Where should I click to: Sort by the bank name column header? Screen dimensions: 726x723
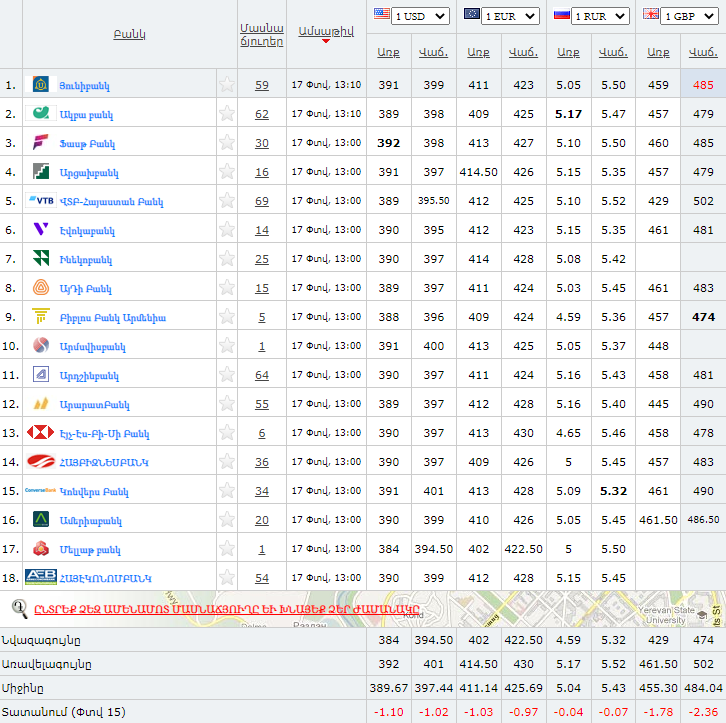(130, 34)
